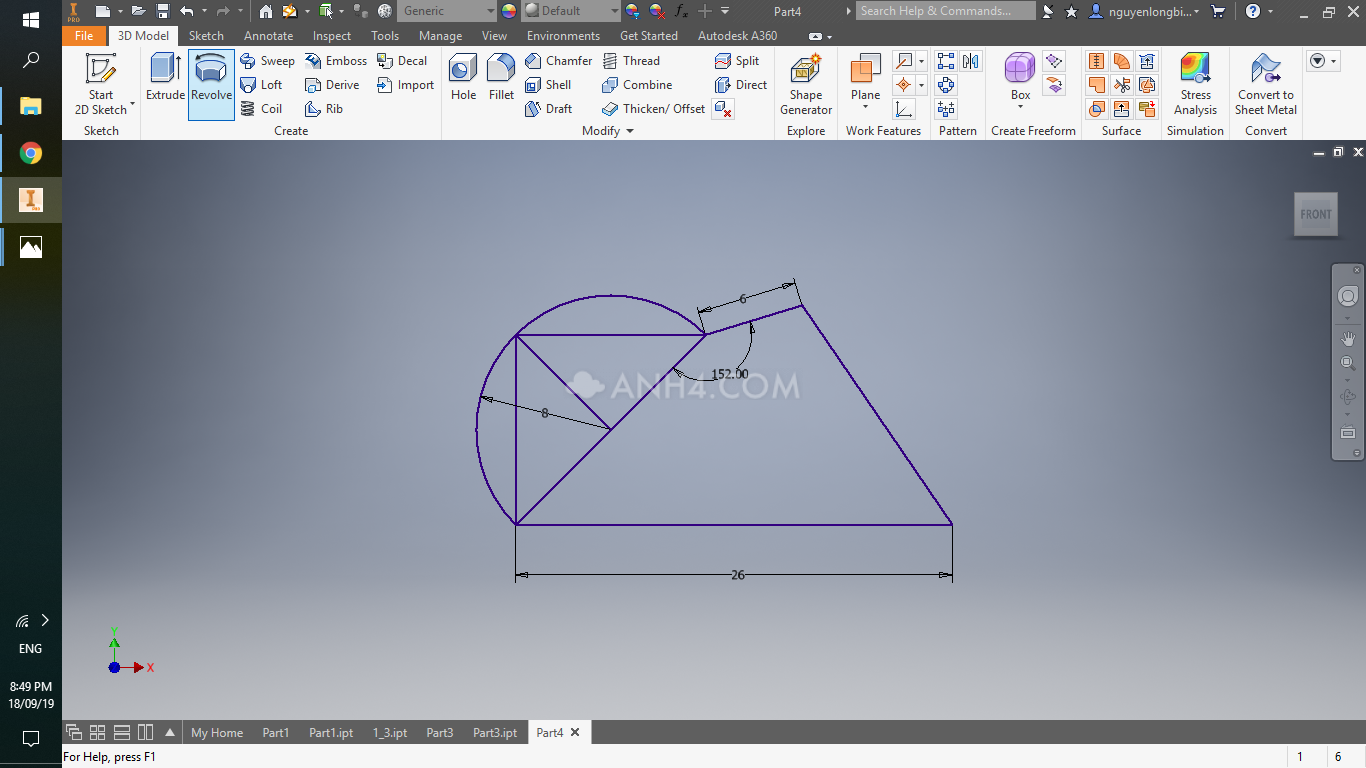Open the My Home document tab
Screen dimensions: 1366x768
(x=217, y=732)
